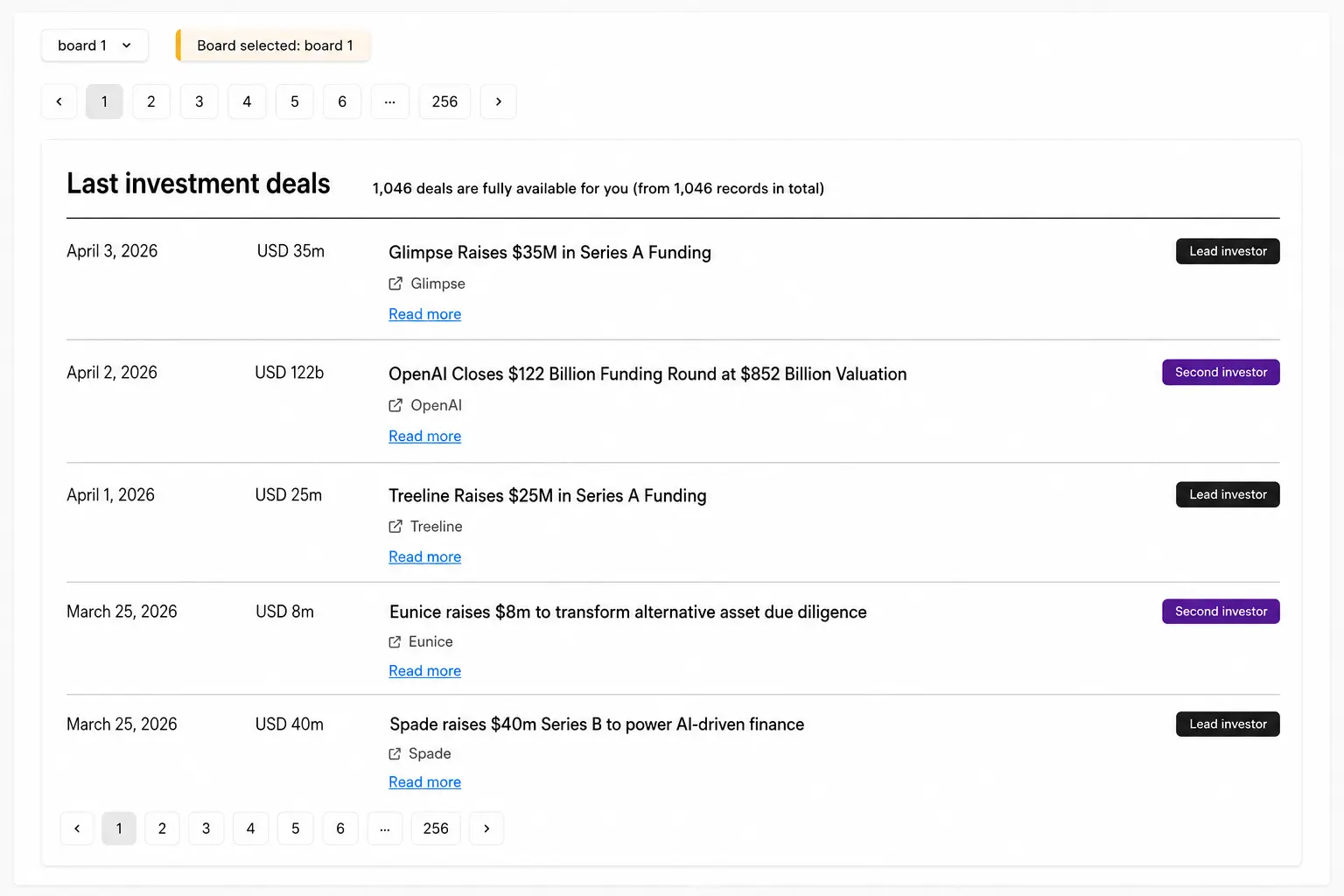This screenshot has width=1344, height=896.
Task: Click the ellipsis in bottom pagination
Action: point(385,829)
